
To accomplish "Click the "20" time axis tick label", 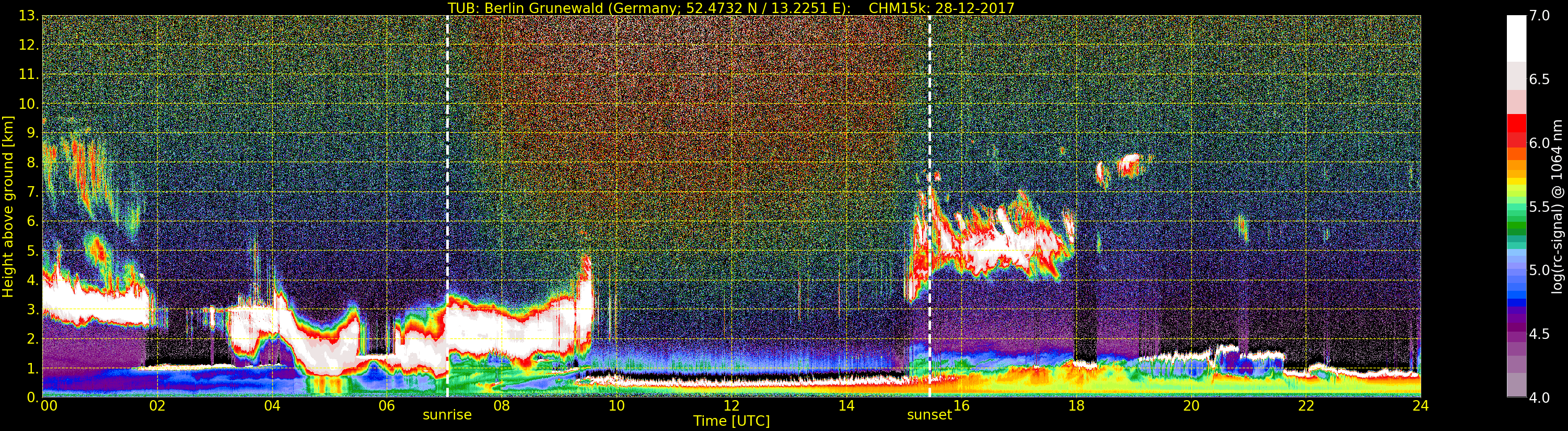I will [1191, 406].
